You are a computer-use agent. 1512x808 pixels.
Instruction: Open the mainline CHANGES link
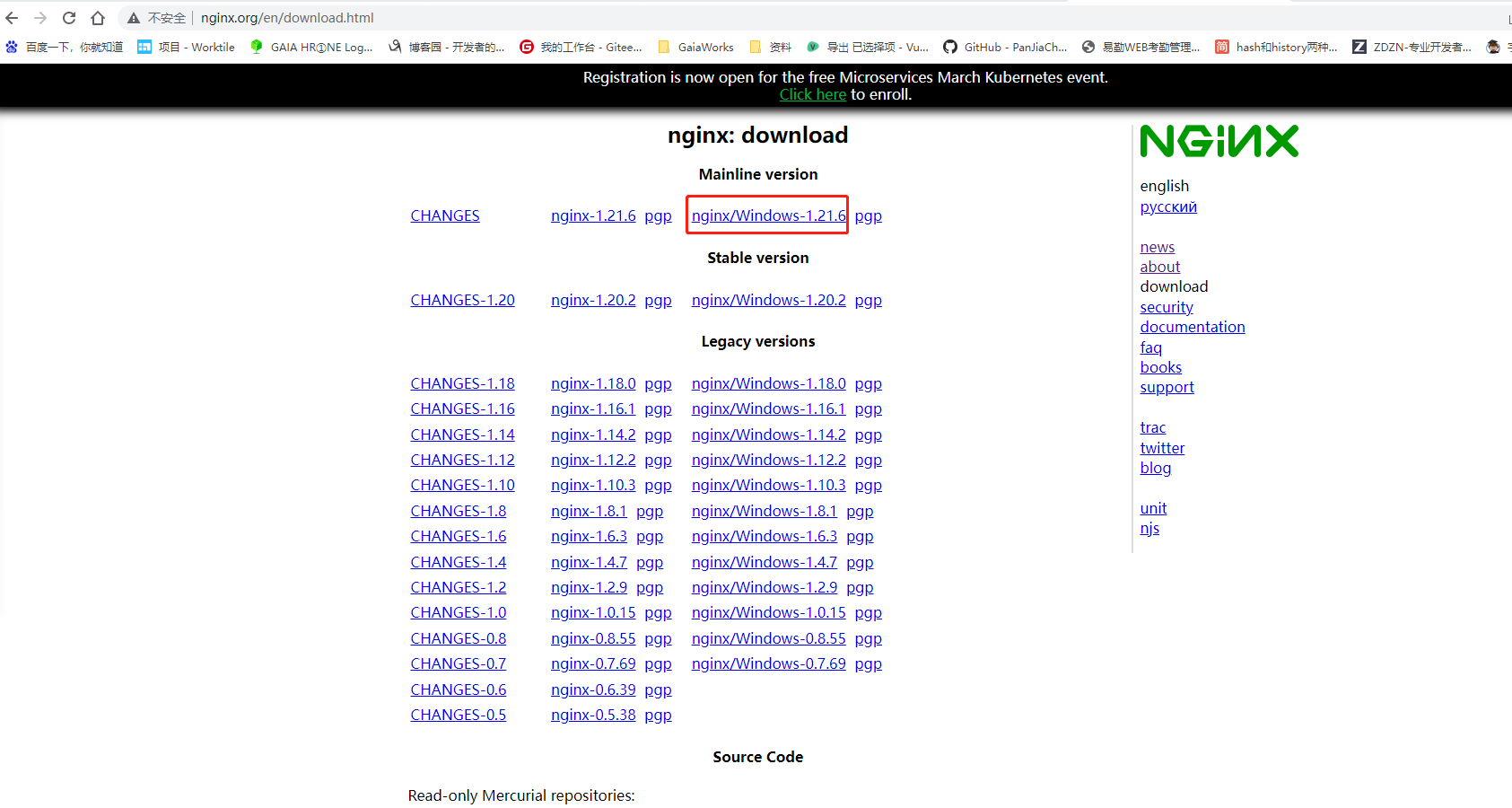point(445,215)
